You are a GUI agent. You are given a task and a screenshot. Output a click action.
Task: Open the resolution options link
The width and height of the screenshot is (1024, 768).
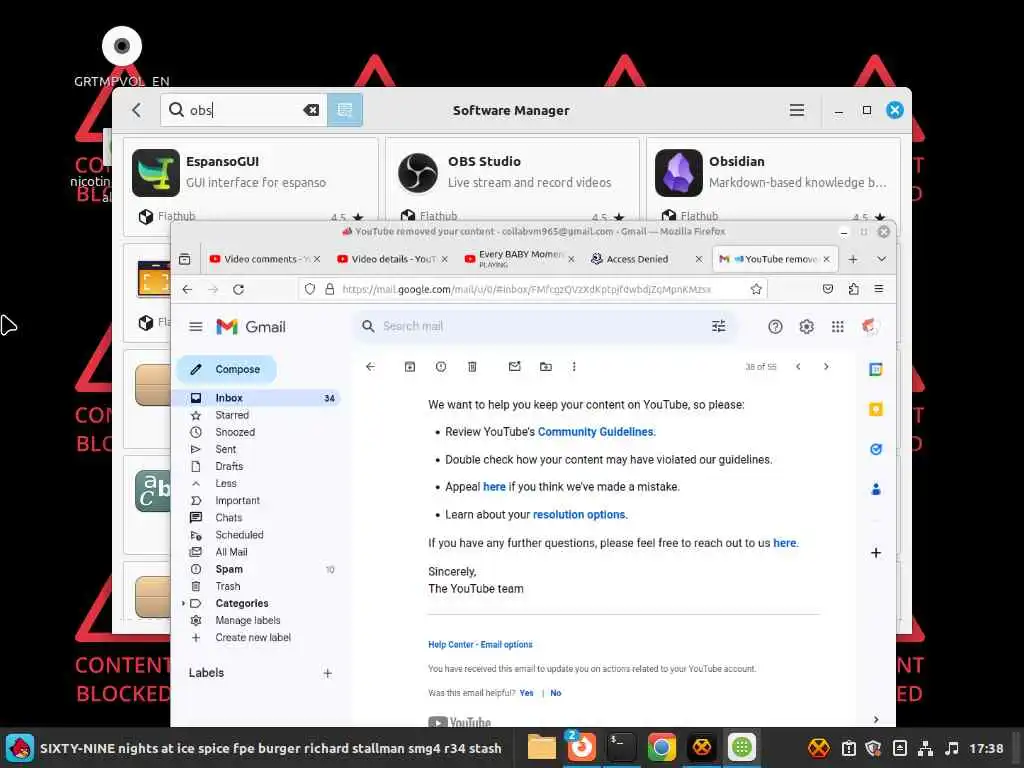[x=579, y=515]
